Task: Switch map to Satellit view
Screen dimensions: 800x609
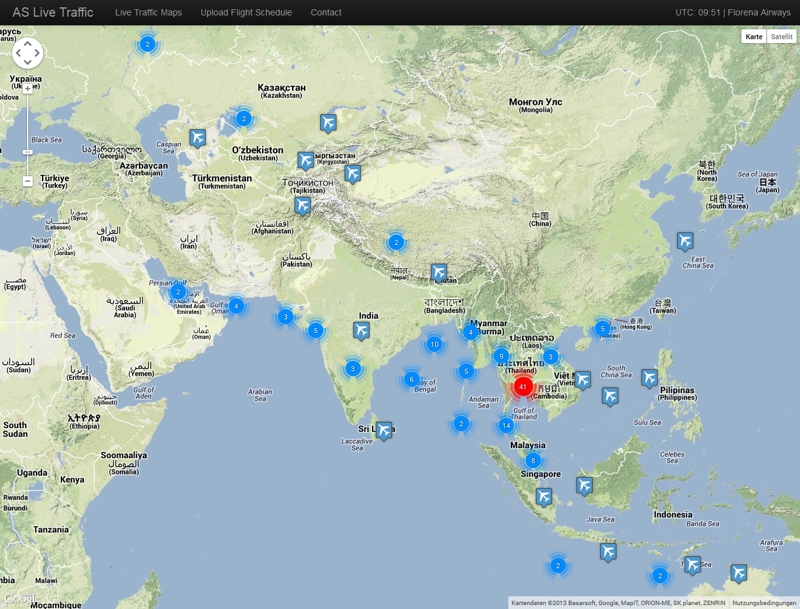Action: click(x=781, y=36)
